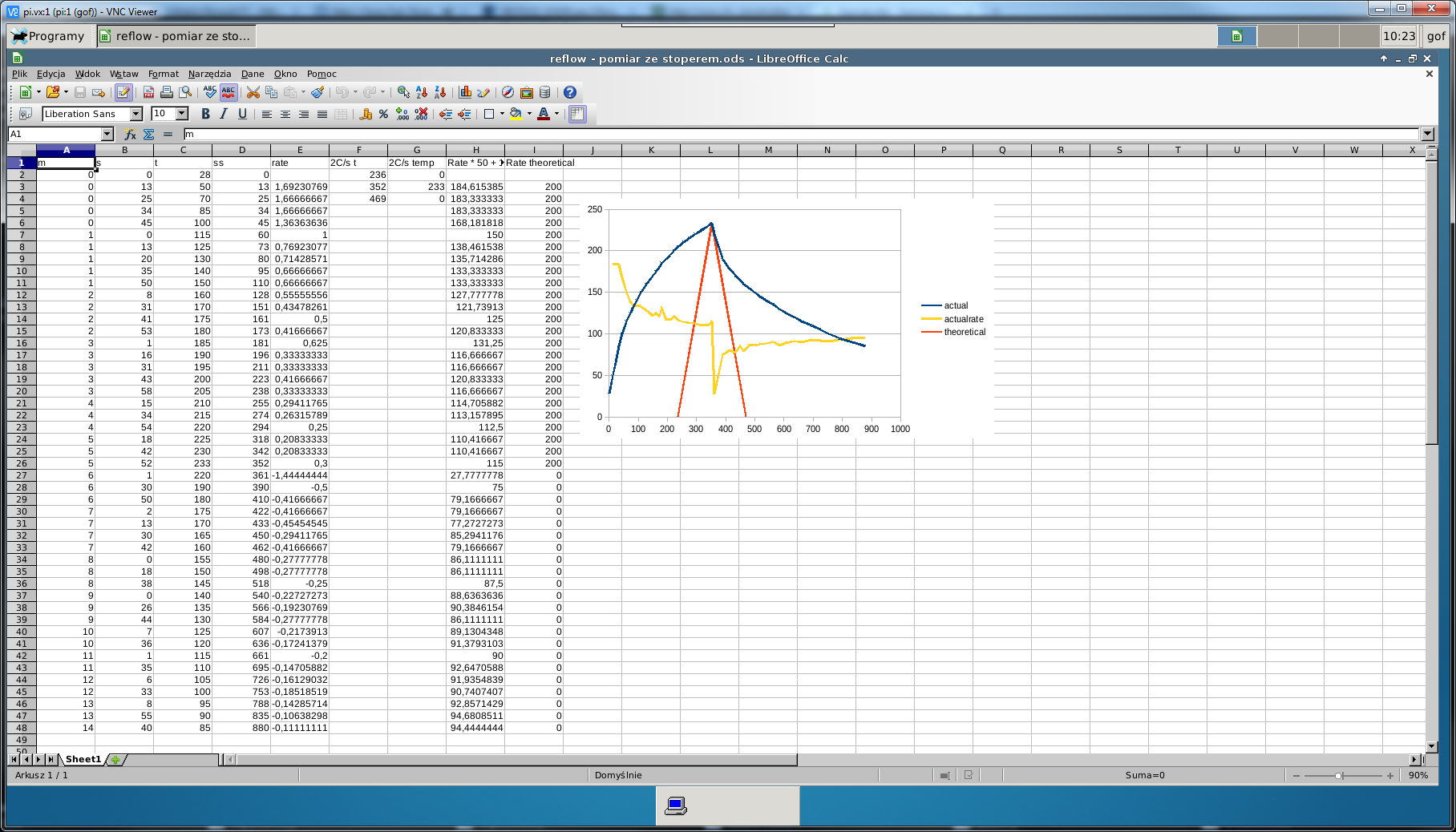The width and height of the screenshot is (1456, 832).
Task: Insert a chart
Action: pyautogui.click(x=465, y=92)
